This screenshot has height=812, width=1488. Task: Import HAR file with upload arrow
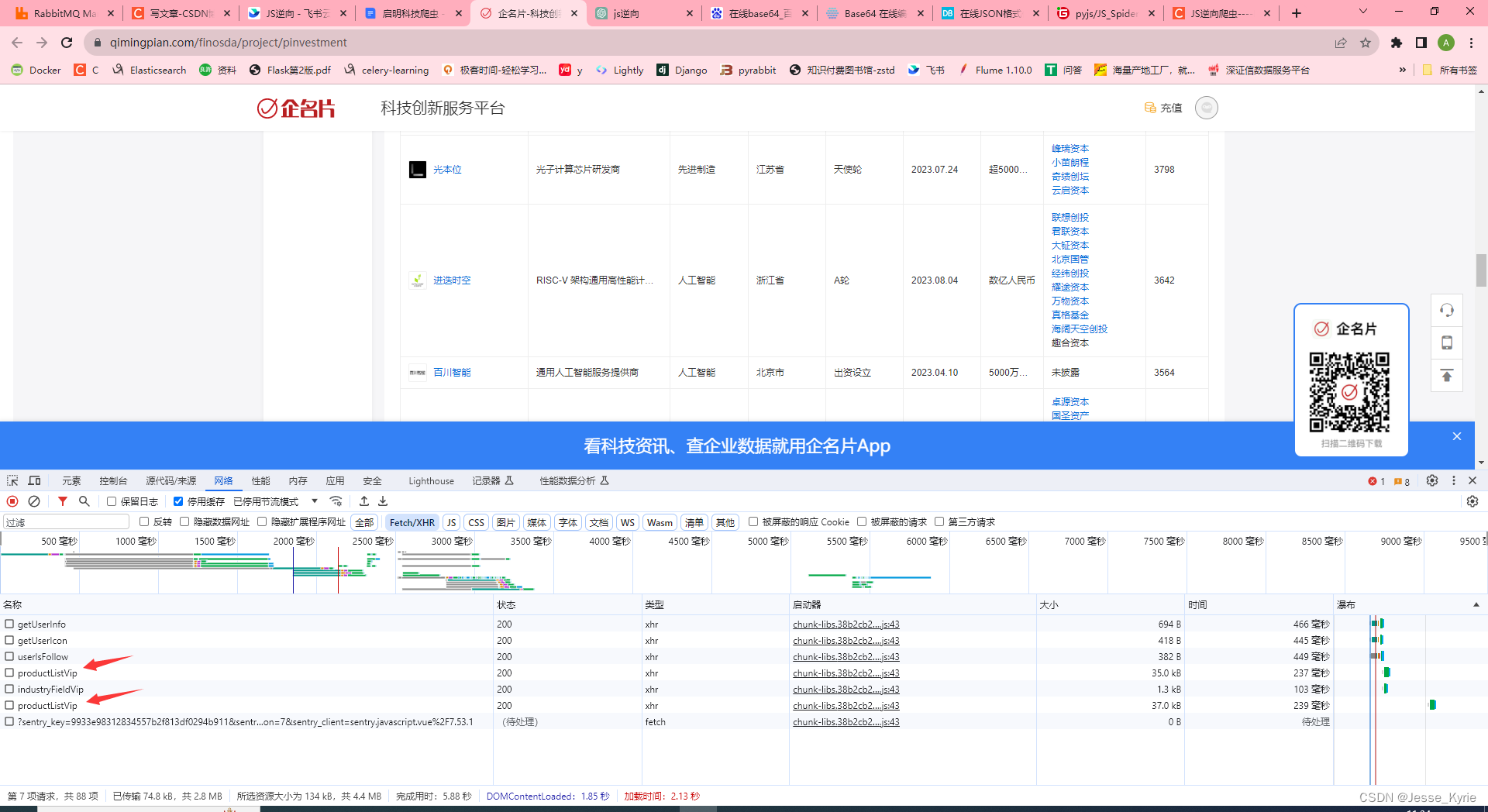(364, 501)
